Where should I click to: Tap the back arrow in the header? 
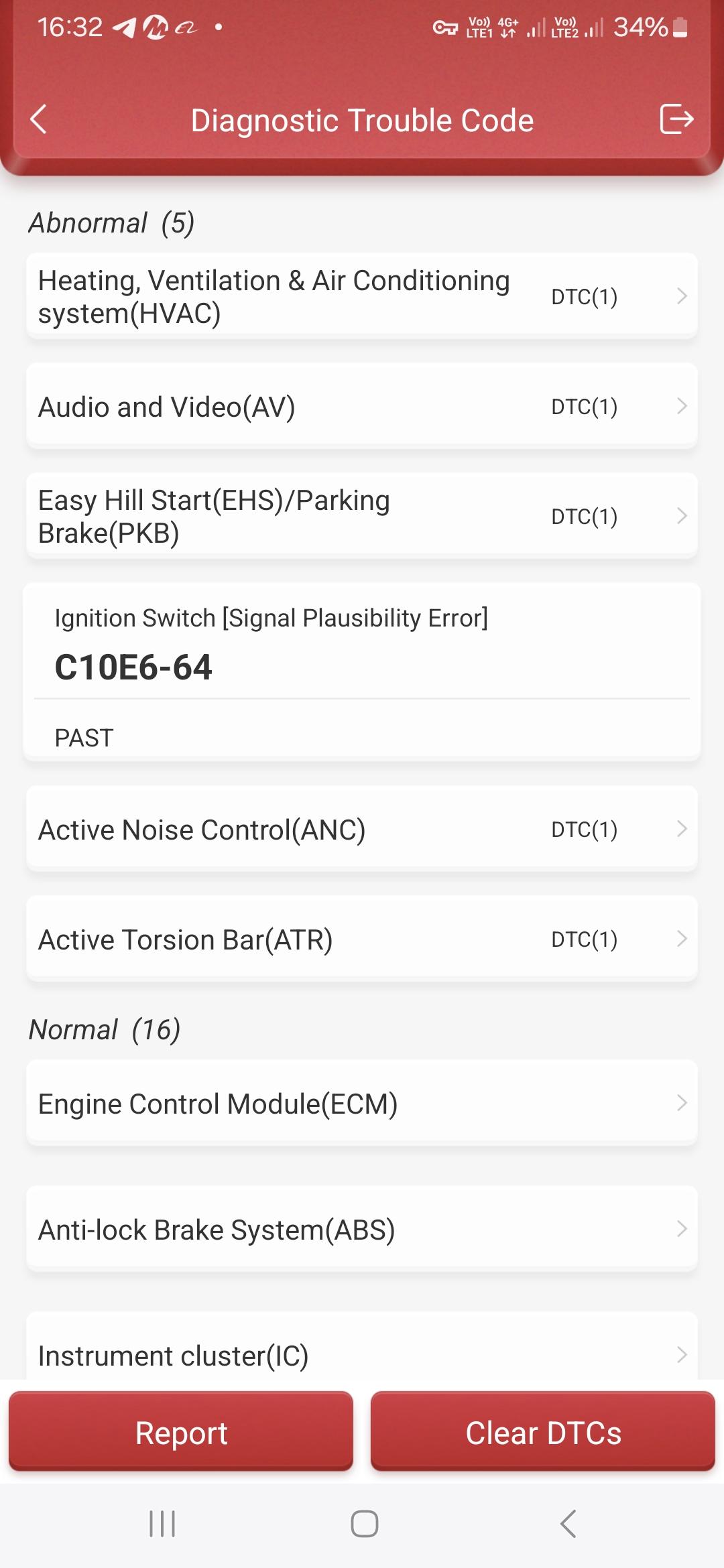39,120
